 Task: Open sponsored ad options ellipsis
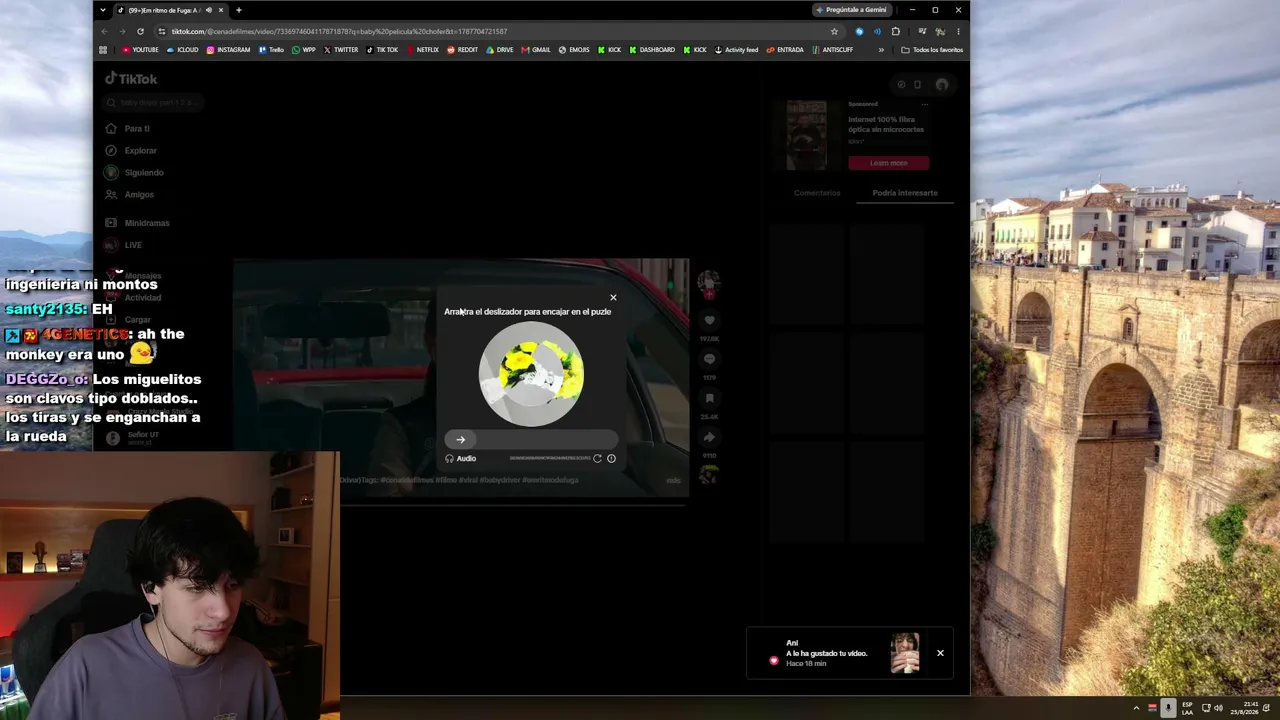point(925,104)
